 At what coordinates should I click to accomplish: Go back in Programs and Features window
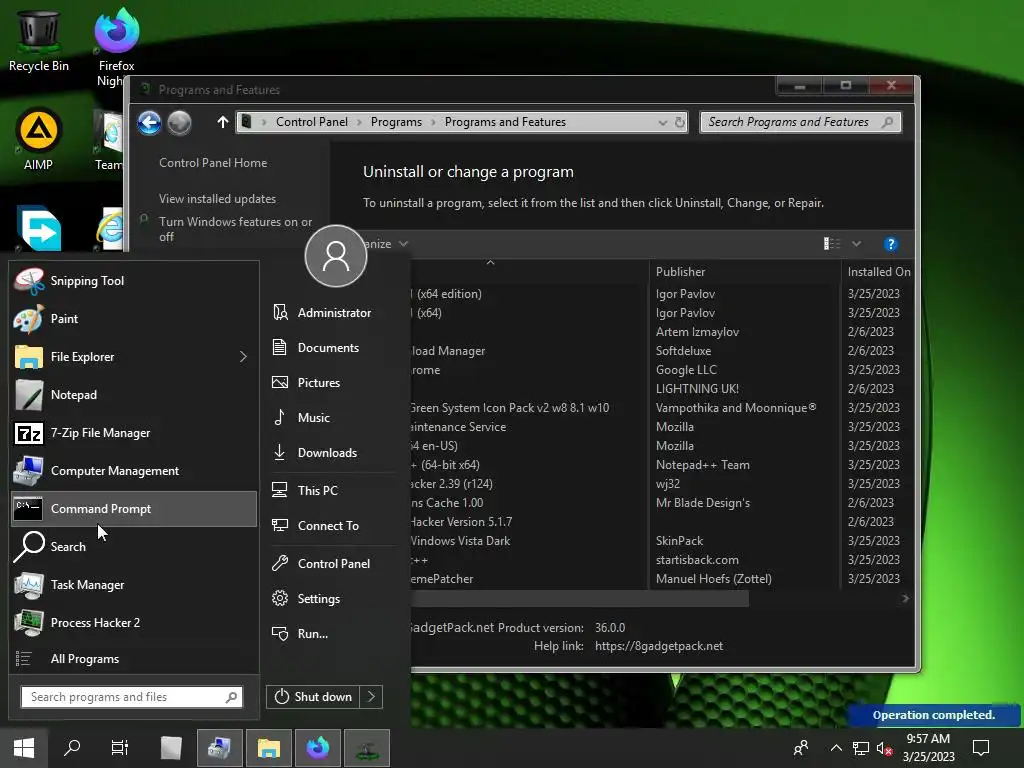click(150, 122)
